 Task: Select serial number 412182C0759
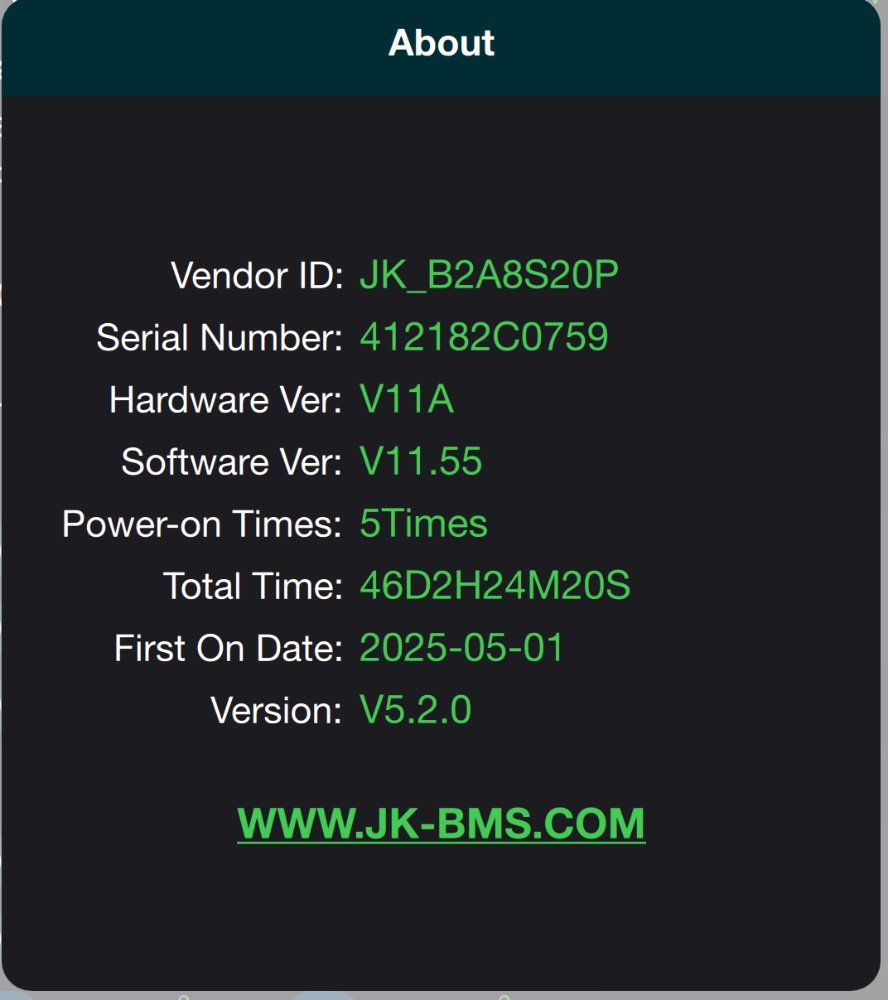coord(484,337)
